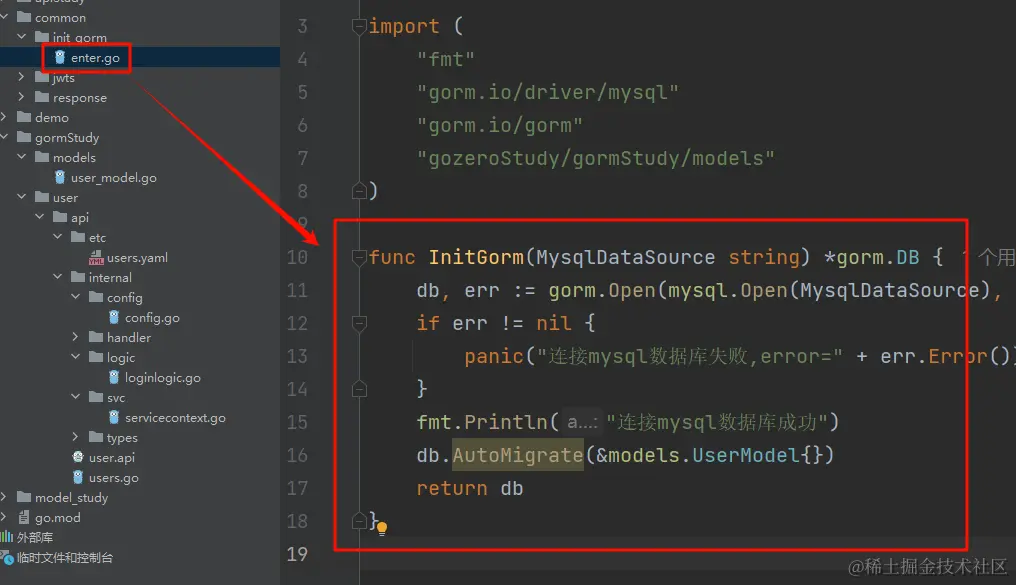1016x585 pixels.
Task: Click the fold end marker at line 8
Action: [x=359, y=190]
